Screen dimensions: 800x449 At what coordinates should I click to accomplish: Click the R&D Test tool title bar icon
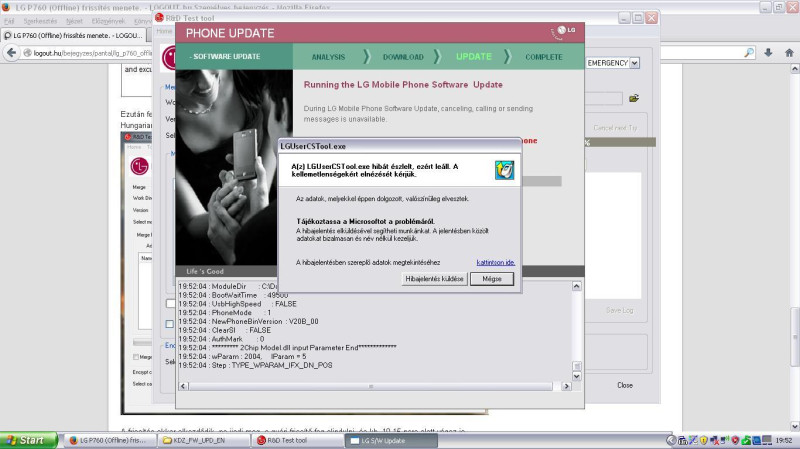pyautogui.click(x=159, y=18)
